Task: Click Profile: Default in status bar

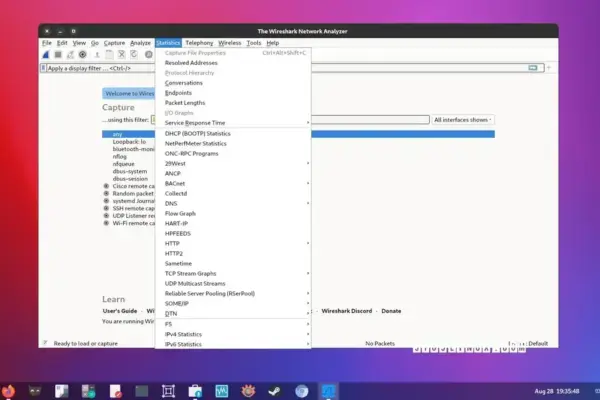Action: [x=528, y=343]
